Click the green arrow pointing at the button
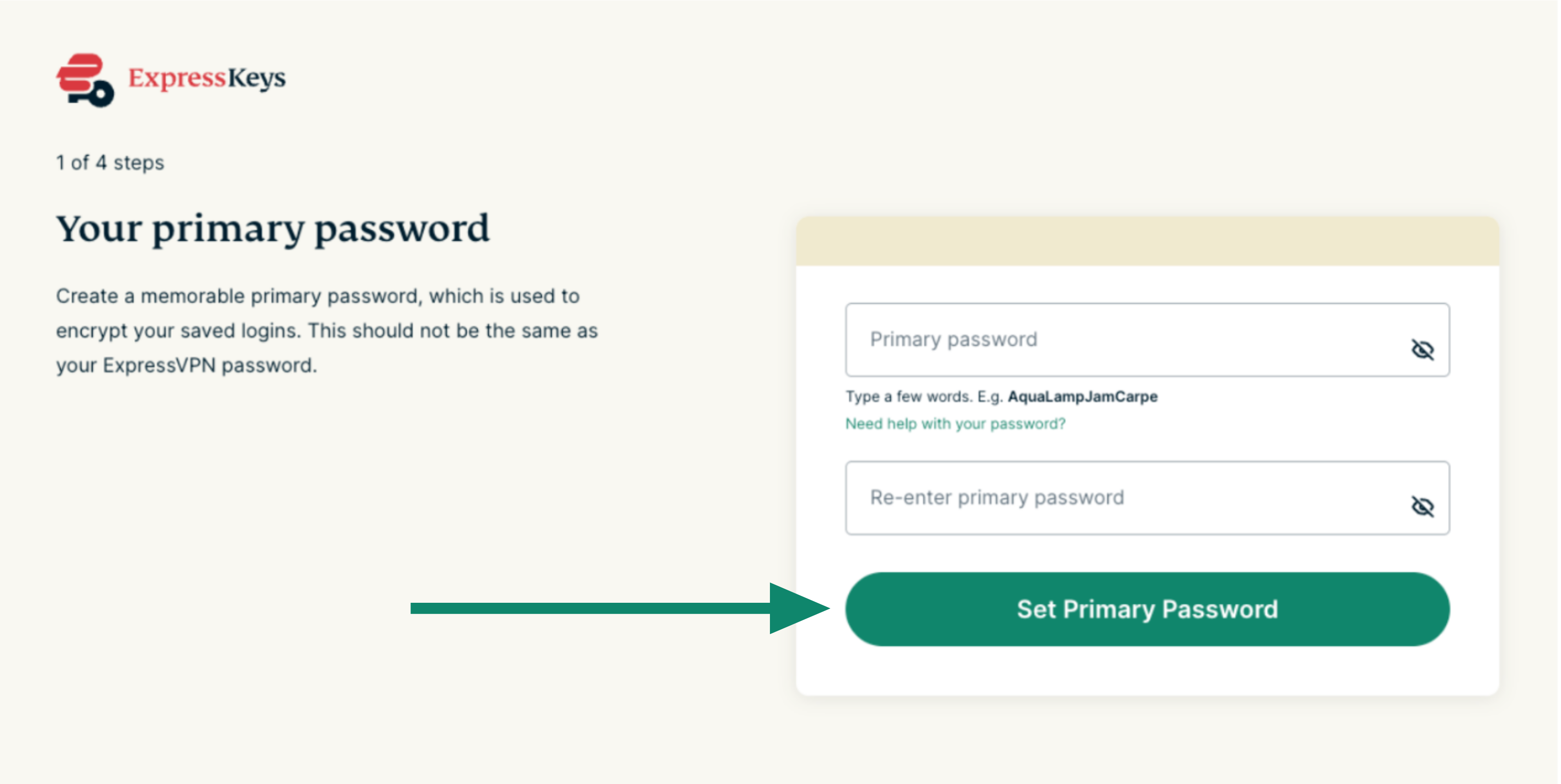 pos(618,608)
